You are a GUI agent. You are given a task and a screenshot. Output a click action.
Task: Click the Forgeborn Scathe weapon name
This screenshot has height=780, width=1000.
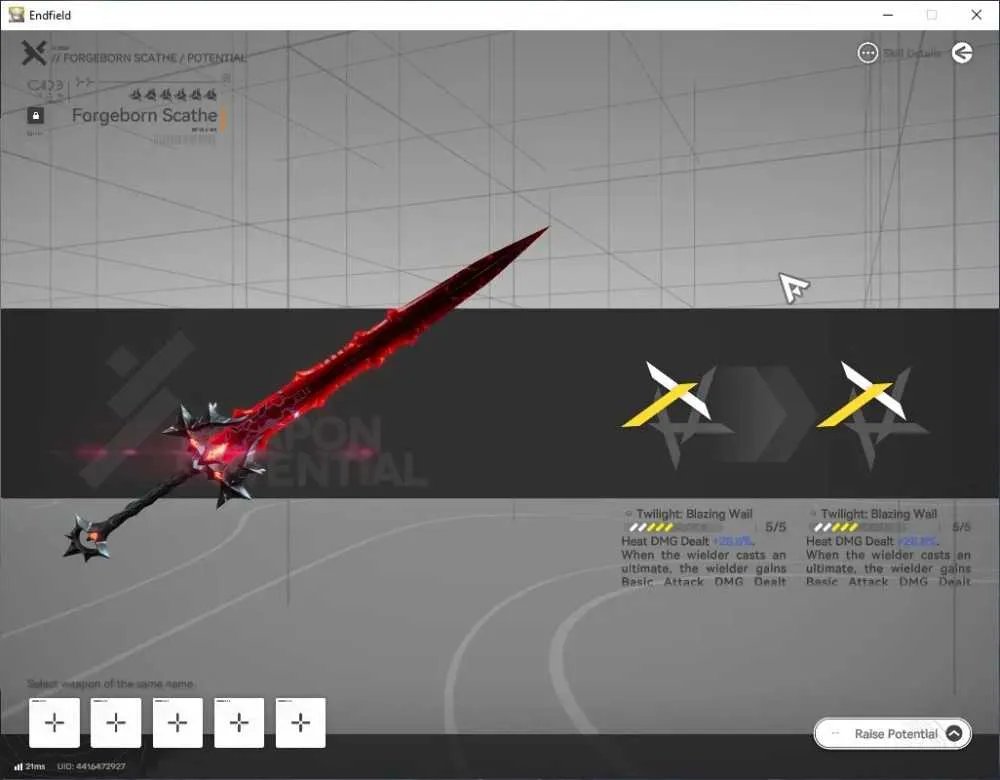[x=145, y=115]
